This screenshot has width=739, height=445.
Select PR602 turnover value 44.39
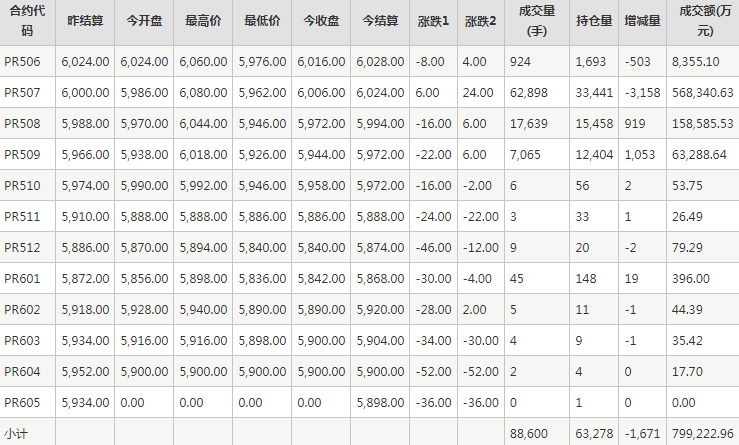687,310
